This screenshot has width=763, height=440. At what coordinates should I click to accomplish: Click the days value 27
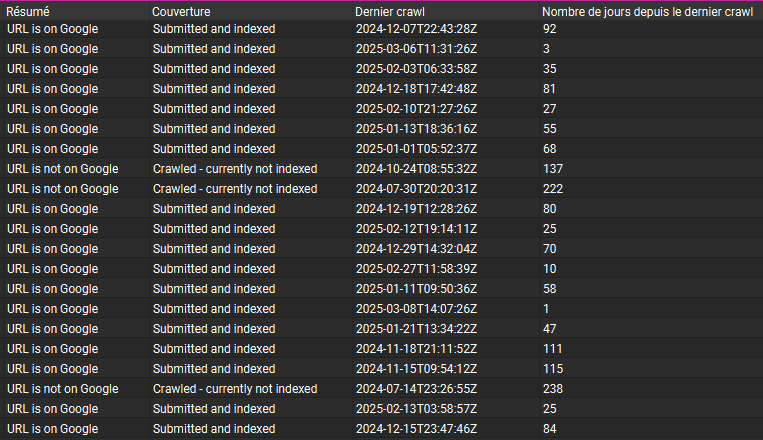pyautogui.click(x=550, y=109)
